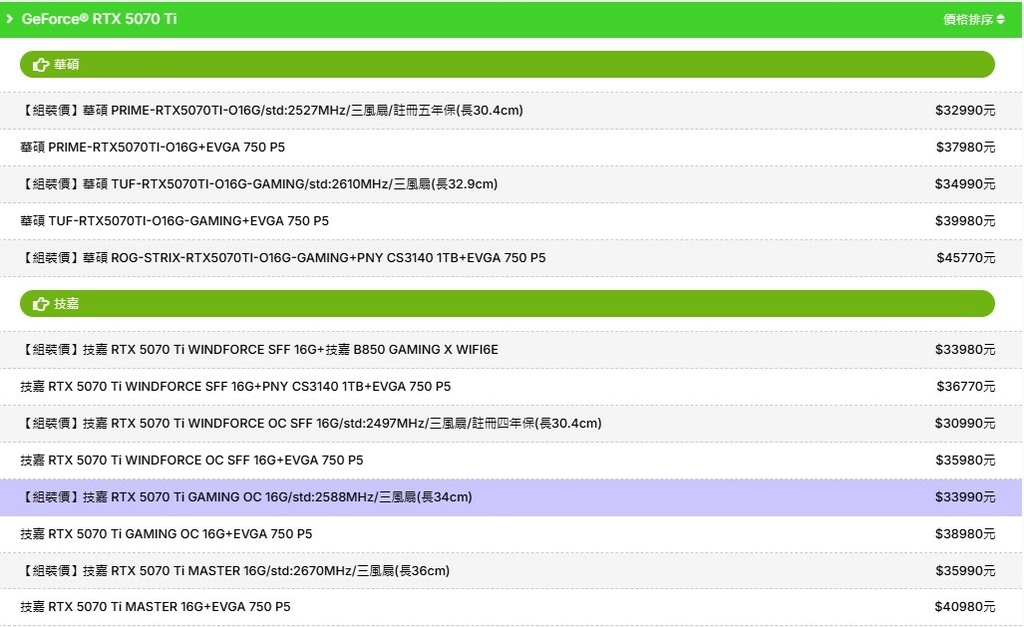Select 技嘉 WINDFORCE OC SFF 16G 組裝價 row

511,423
